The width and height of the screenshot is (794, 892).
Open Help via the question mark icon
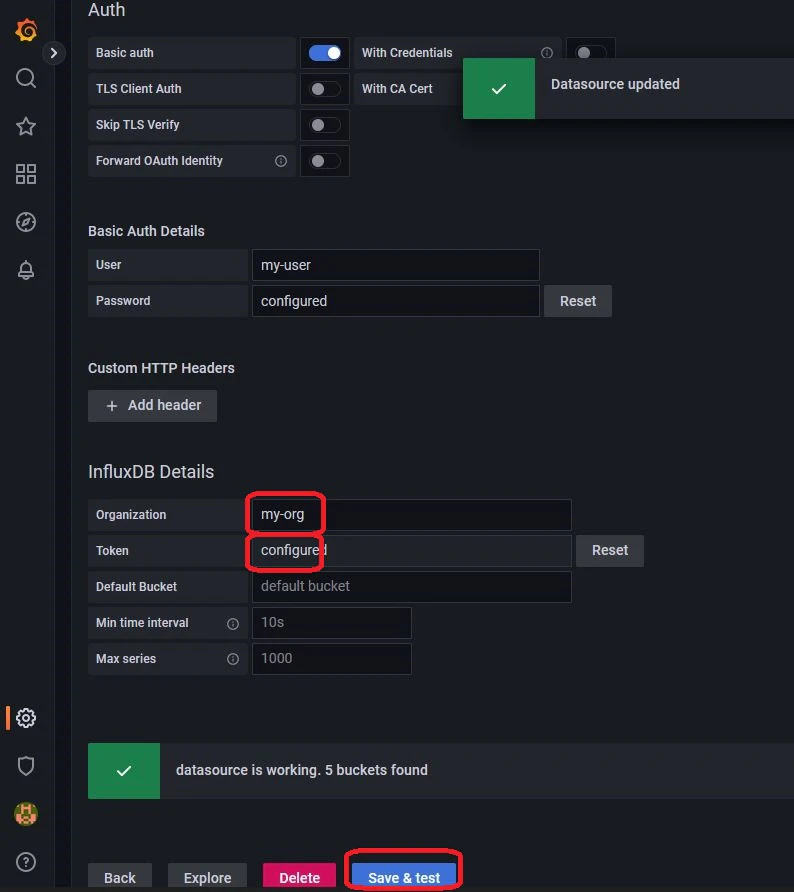click(x=26, y=862)
